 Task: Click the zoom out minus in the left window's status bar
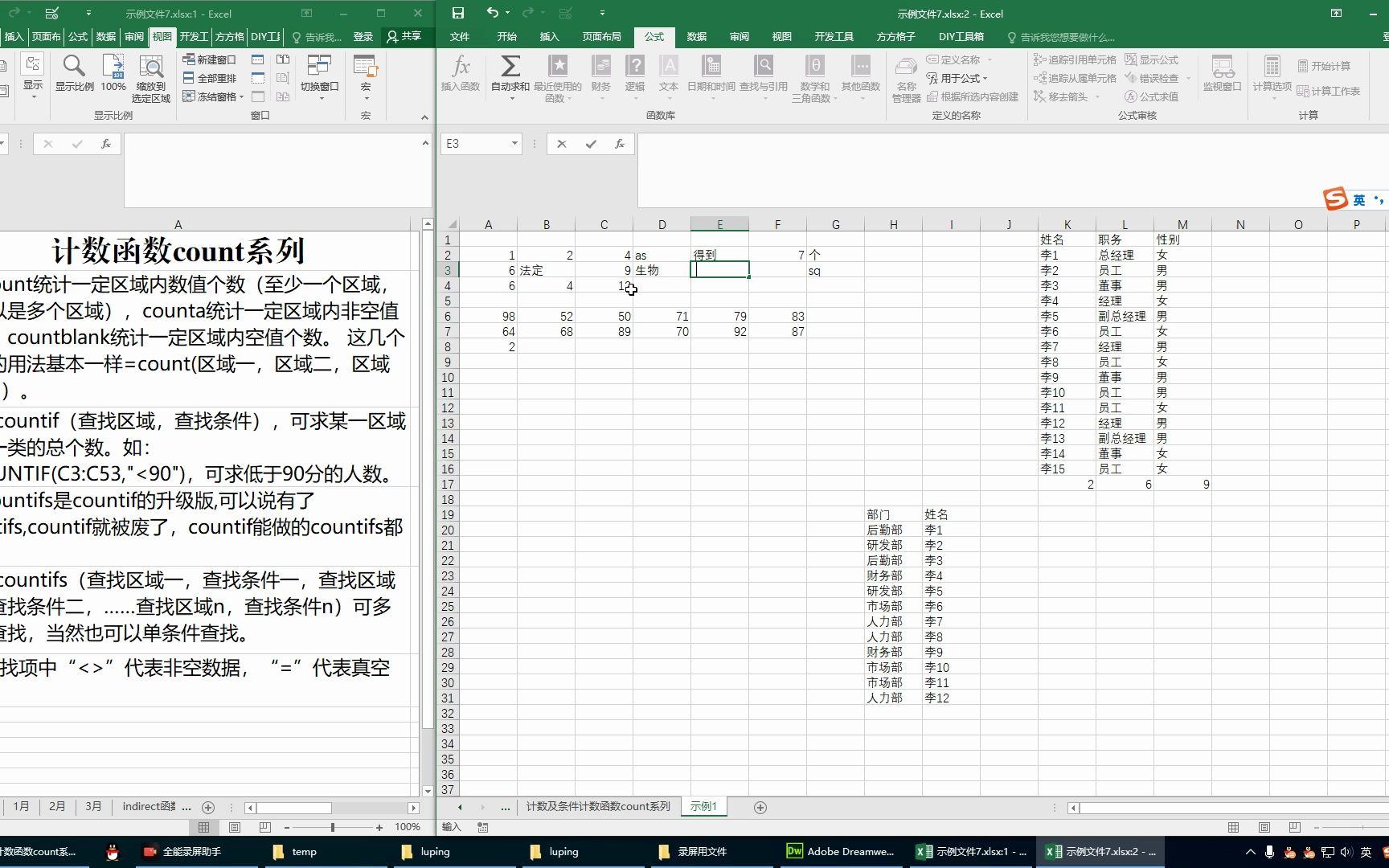[287, 827]
